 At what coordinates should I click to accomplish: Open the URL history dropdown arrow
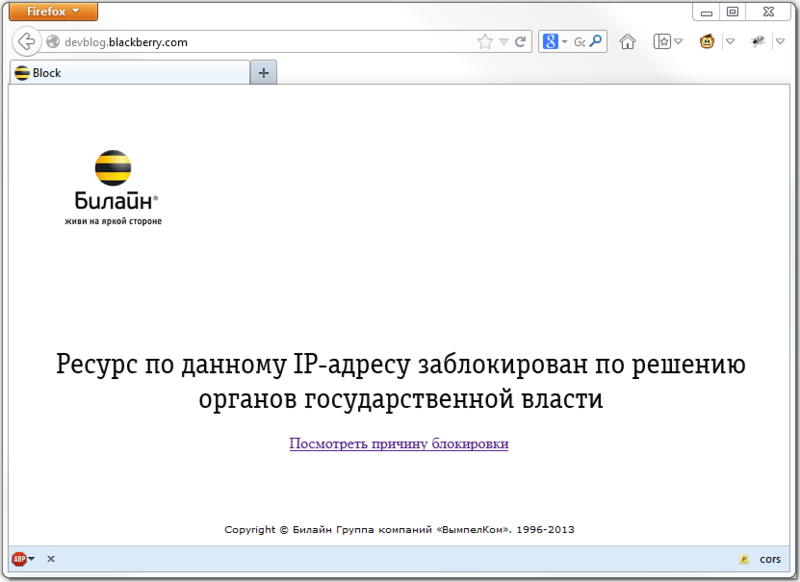tap(504, 42)
